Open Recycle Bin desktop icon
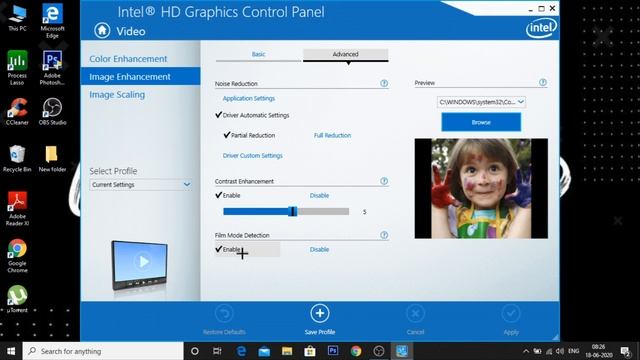The height and width of the screenshot is (360, 640). coord(17,158)
